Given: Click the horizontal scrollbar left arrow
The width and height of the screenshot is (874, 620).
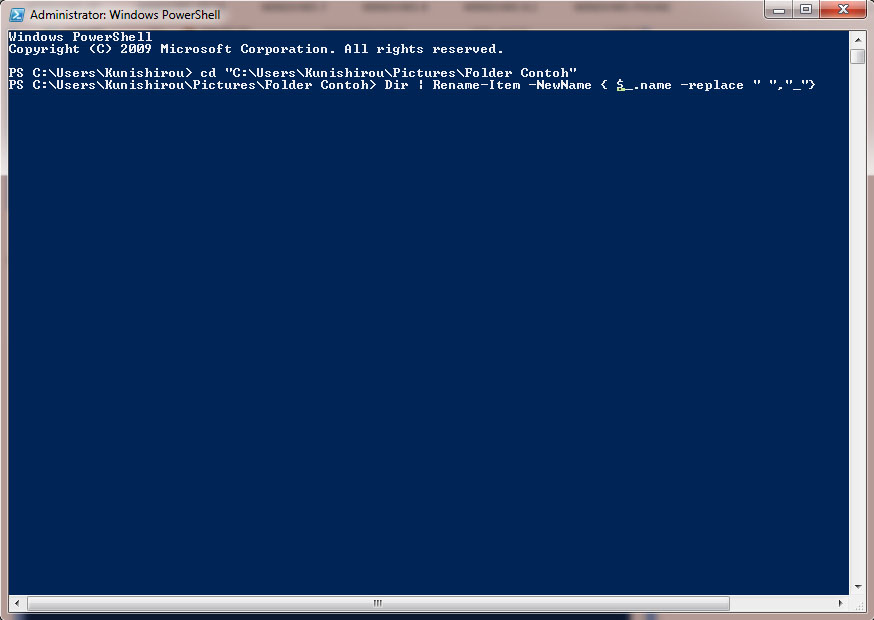Looking at the screenshot, I should 16,603.
